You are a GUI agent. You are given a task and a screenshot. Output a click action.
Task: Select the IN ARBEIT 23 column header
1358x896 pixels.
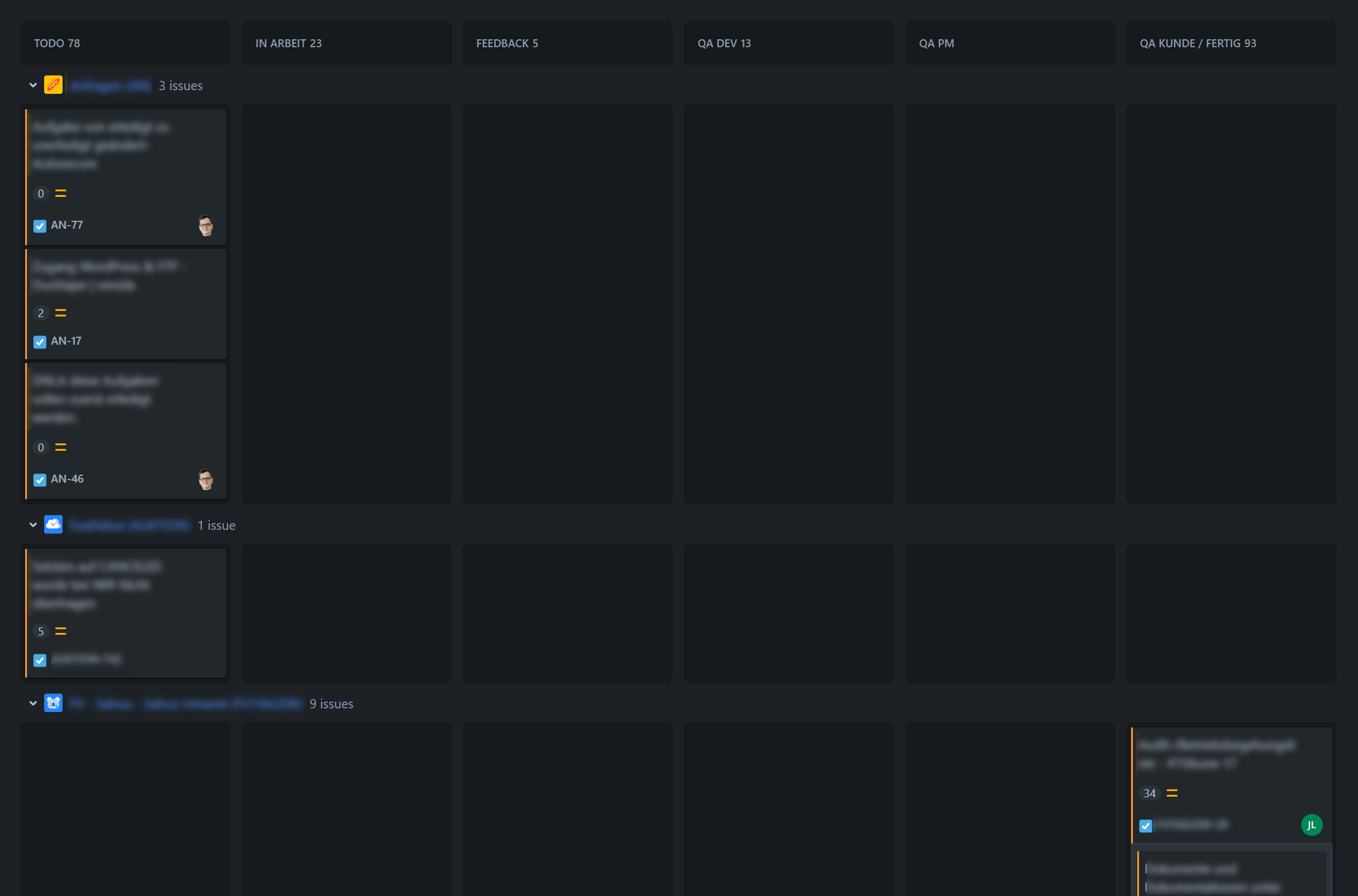click(x=347, y=43)
